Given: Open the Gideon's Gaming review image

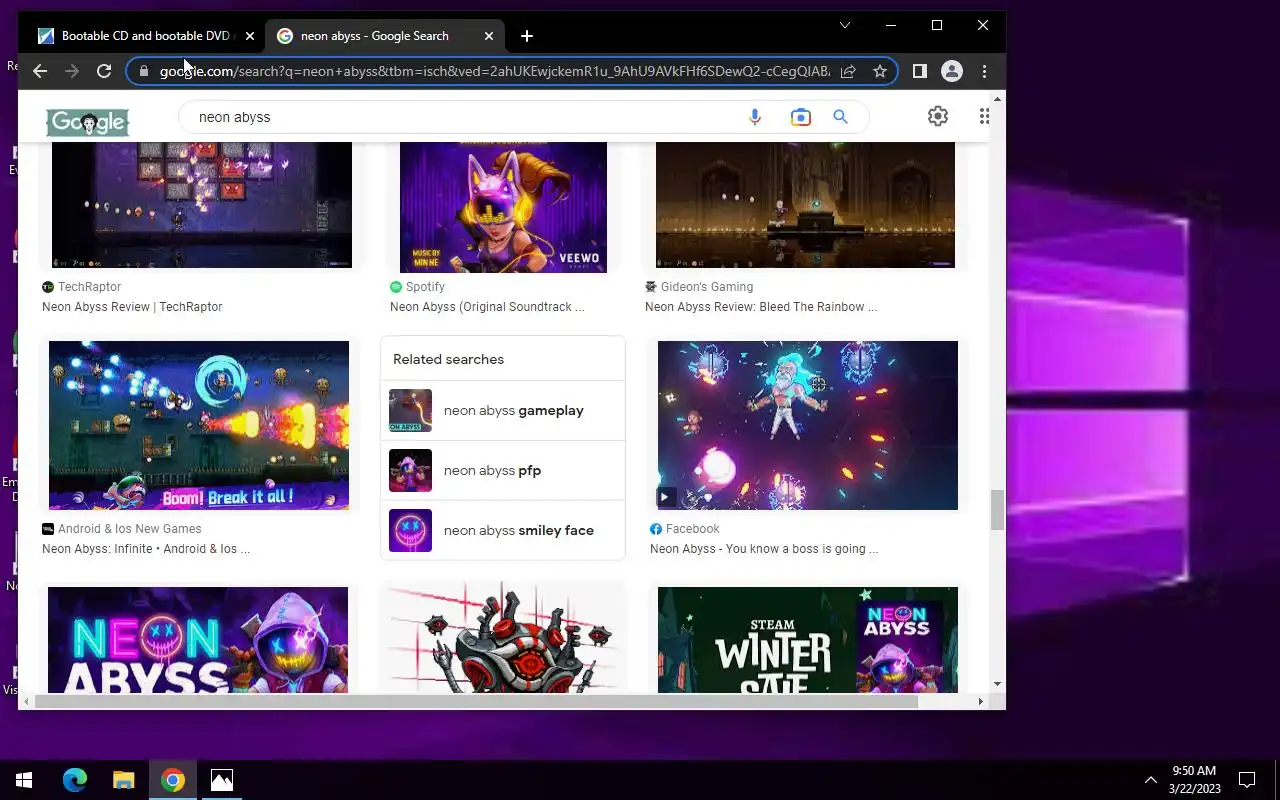Looking at the screenshot, I should [x=805, y=205].
